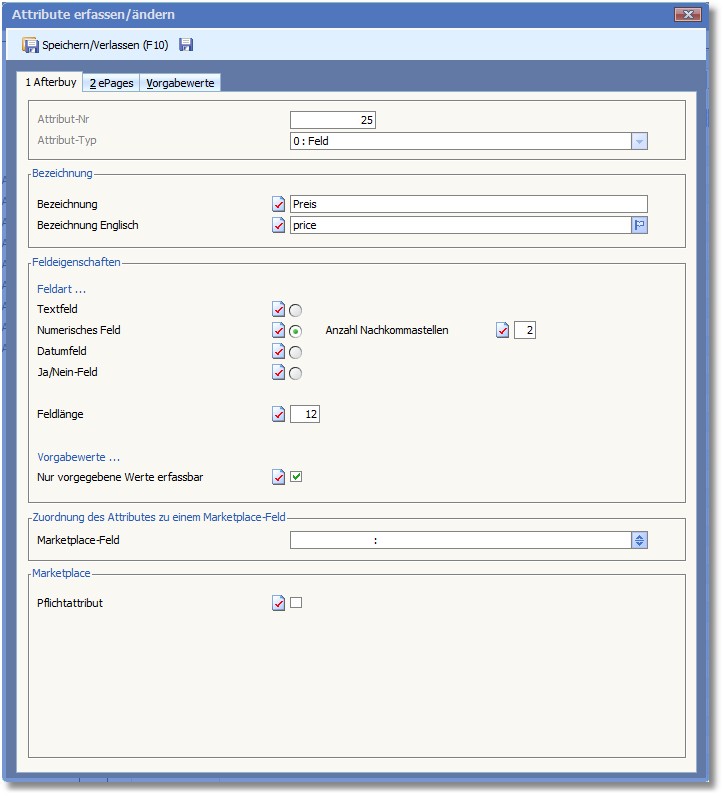The height and width of the screenshot is (796, 723).
Task: Uncheck Nur vorgegebene Werte erfassbar checkbox
Action: coord(296,477)
